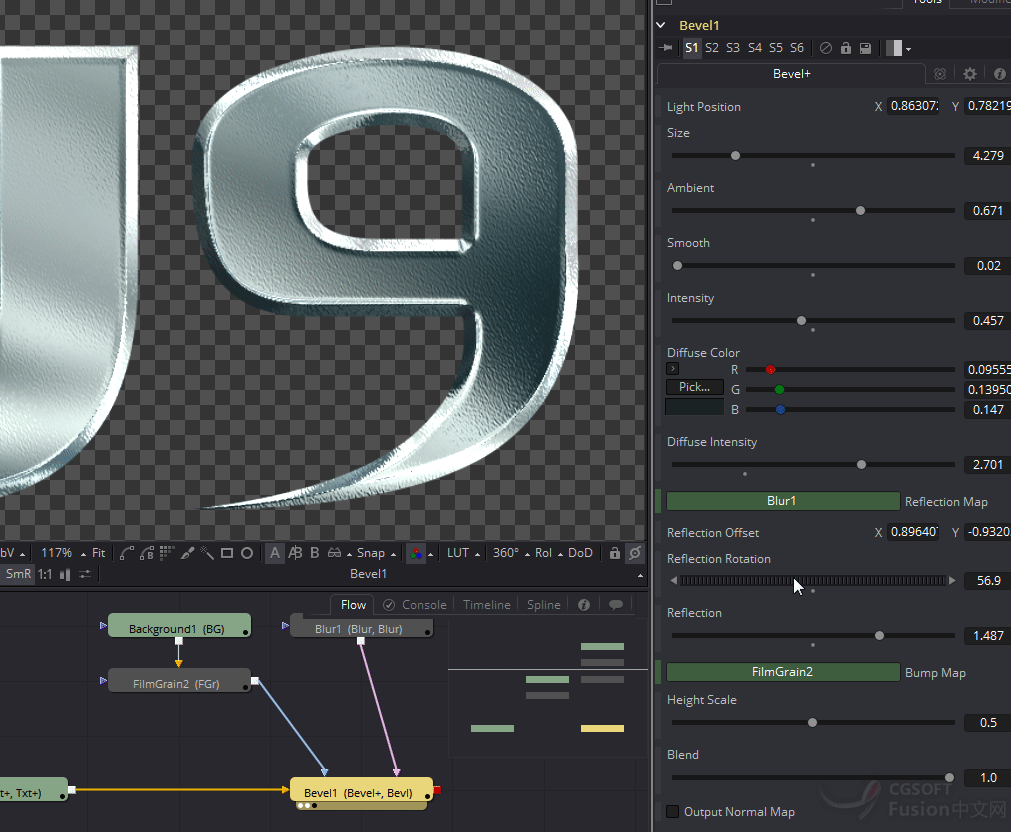Switch to settings slot S4
The height and width of the screenshot is (832, 1011).
coord(755,48)
